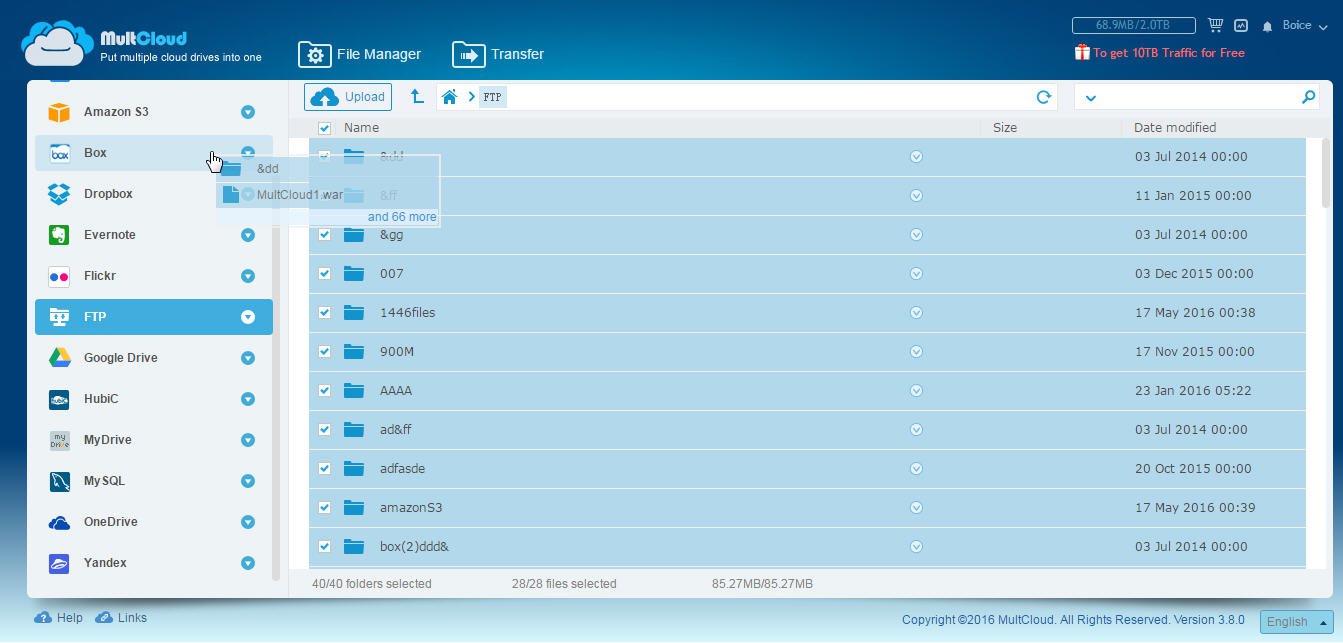
Task: Click the Upload button
Action: pyautogui.click(x=348, y=97)
